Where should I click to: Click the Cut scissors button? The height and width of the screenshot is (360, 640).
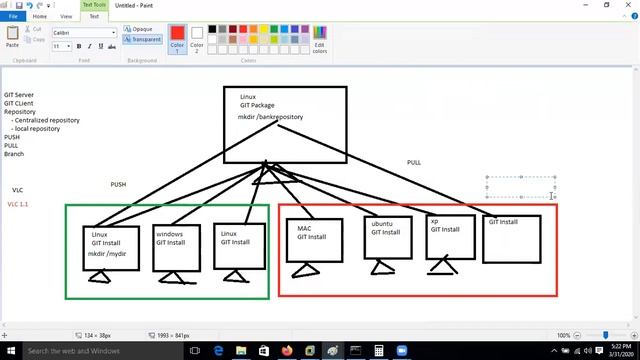point(33,29)
